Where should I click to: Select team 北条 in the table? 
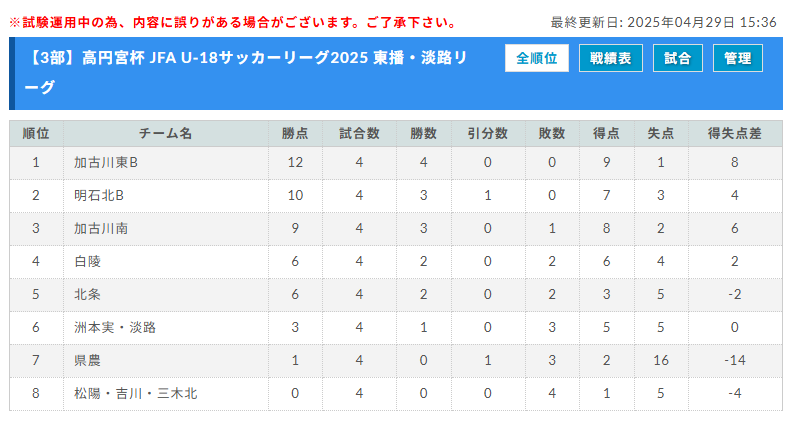coord(88,294)
